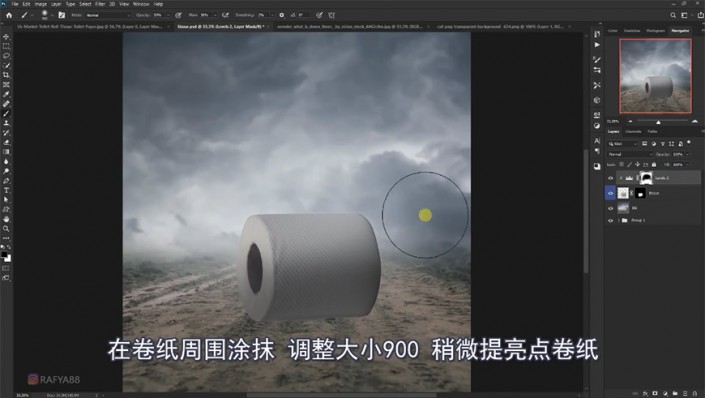The width and height of the screenshot is (705, 398).
Task: Select the History Brush tool
Action: (x=6, y=133)
